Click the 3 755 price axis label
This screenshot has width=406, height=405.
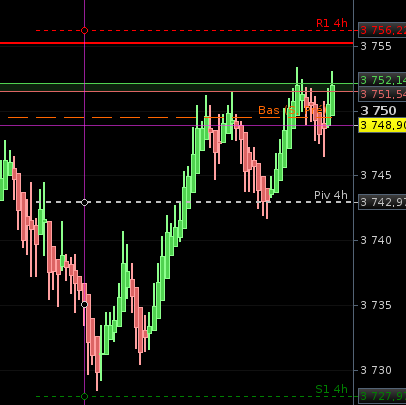pyautogui.click(x=376, y=46)
